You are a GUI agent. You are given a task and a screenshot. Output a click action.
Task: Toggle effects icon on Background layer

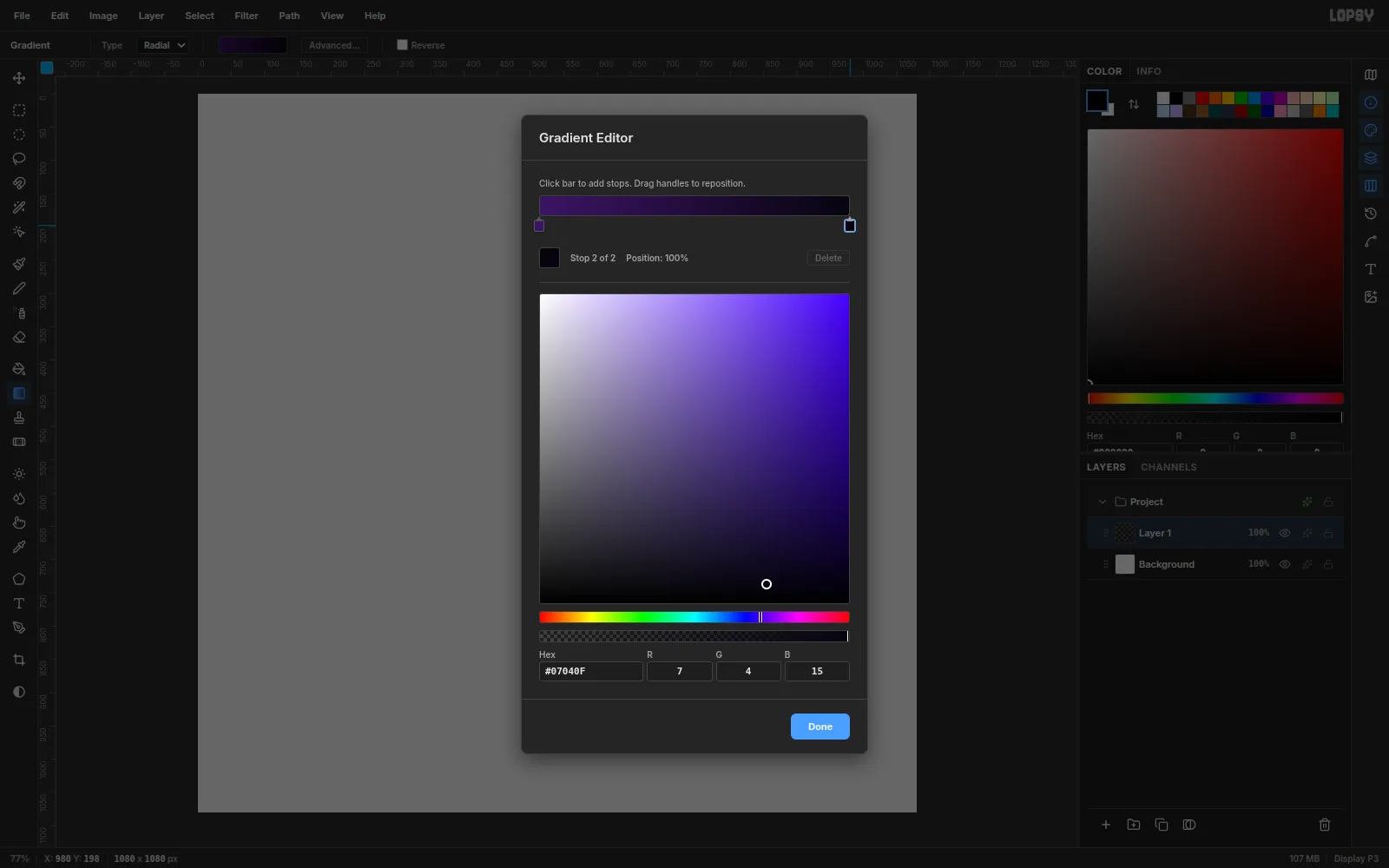pyautogui.click(x=1307, y=564)
